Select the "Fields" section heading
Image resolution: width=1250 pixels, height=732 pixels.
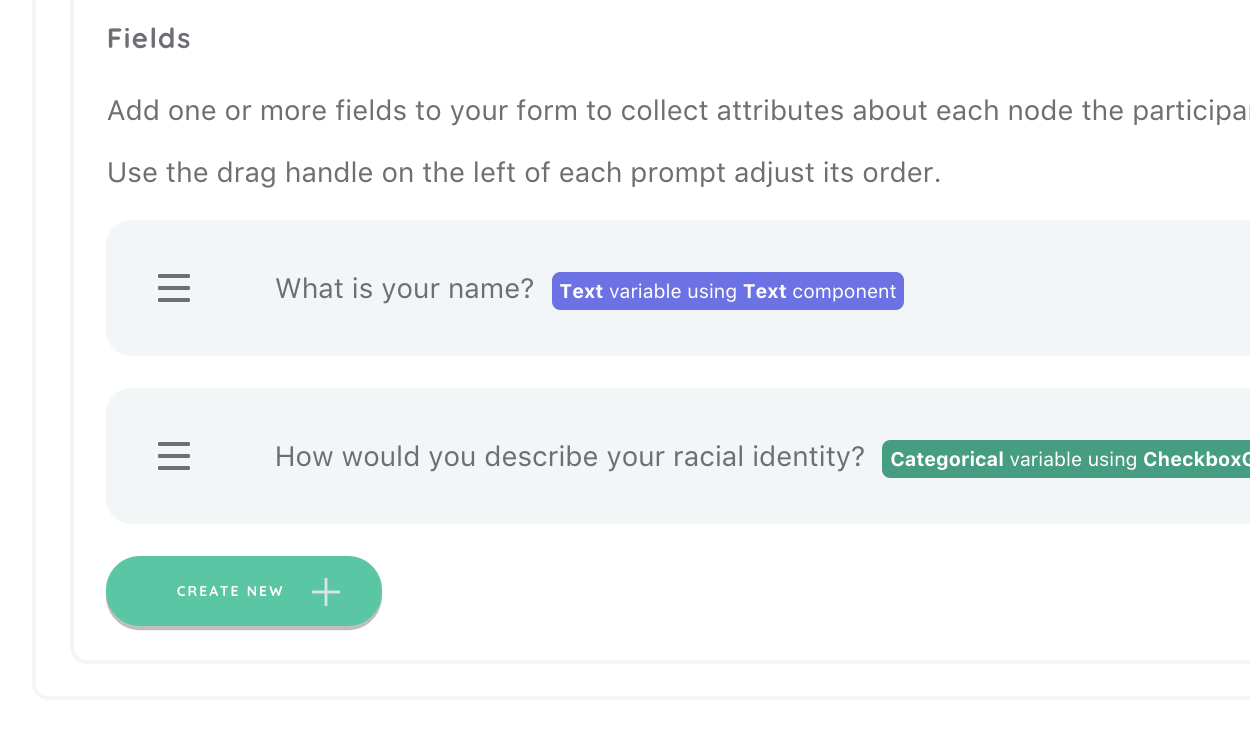point(149,39)
